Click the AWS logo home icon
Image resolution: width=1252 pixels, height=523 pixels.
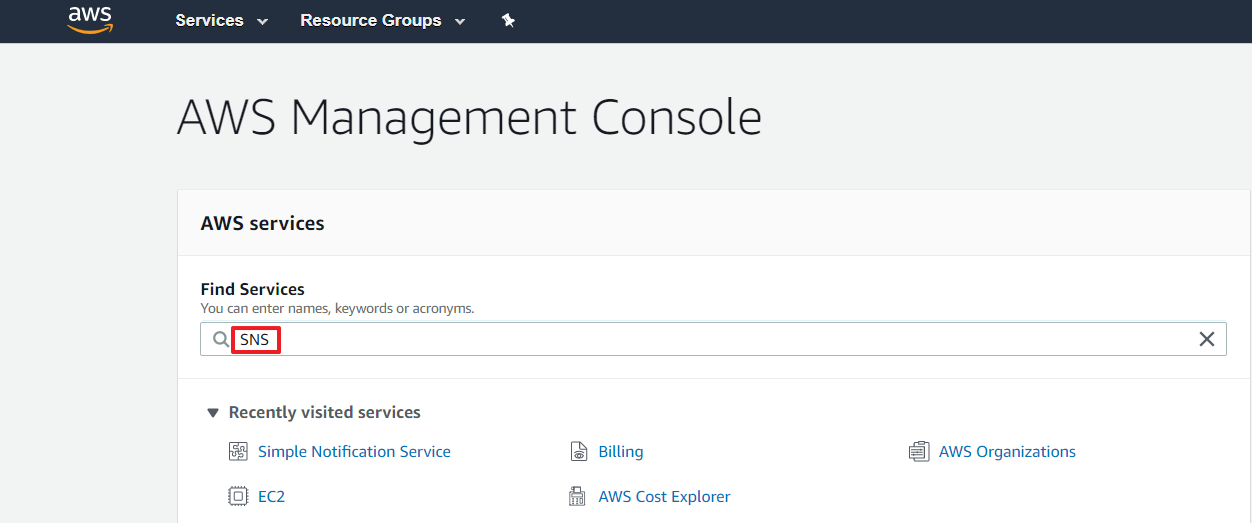pos(90,20)
